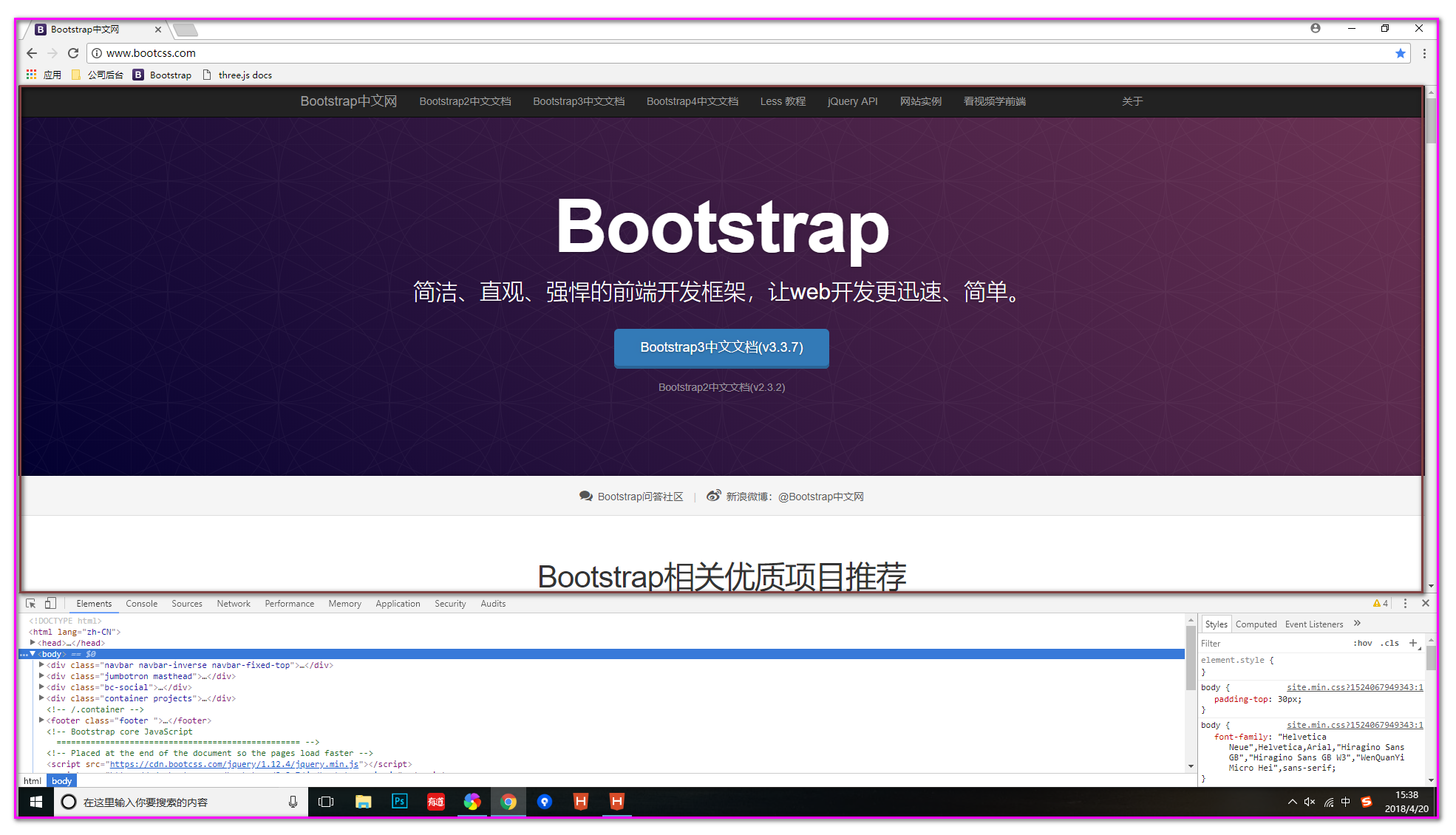
Task: Open jQuery API in navbar
Action: click(x=853, y=101)
